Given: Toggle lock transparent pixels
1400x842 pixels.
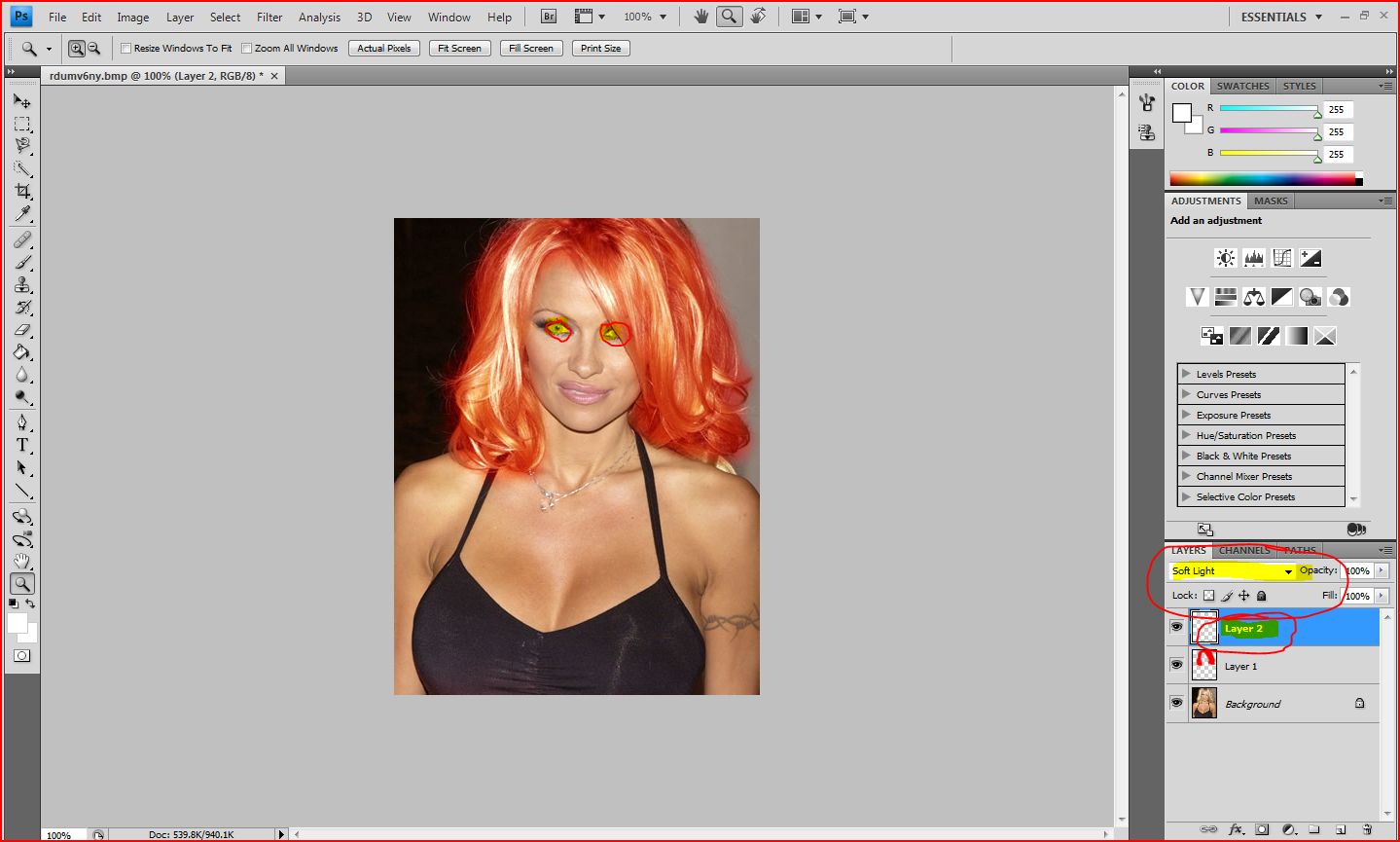Looking at the screenshot, I should tap(1208, 596).
